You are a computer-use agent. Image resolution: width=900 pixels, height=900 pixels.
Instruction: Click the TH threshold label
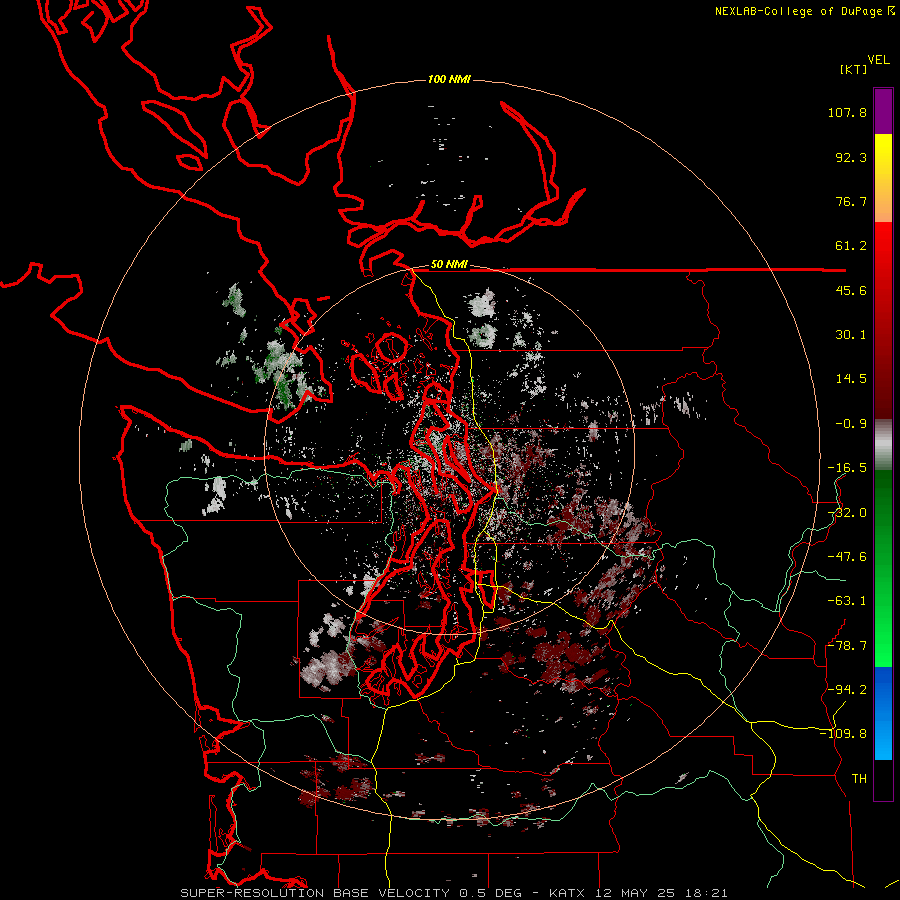[859, 779]
